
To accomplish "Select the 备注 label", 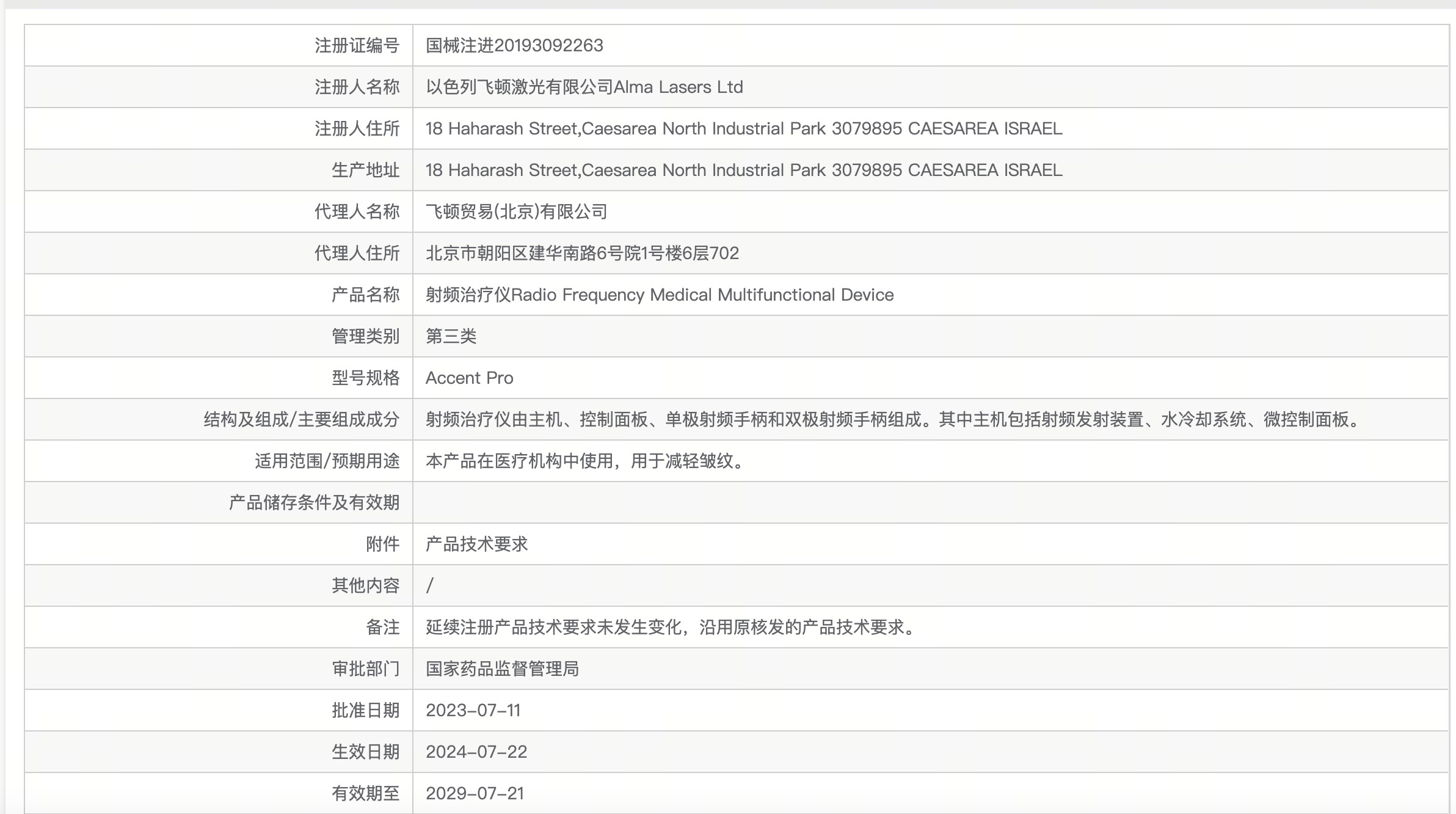I will click(382, 627).
